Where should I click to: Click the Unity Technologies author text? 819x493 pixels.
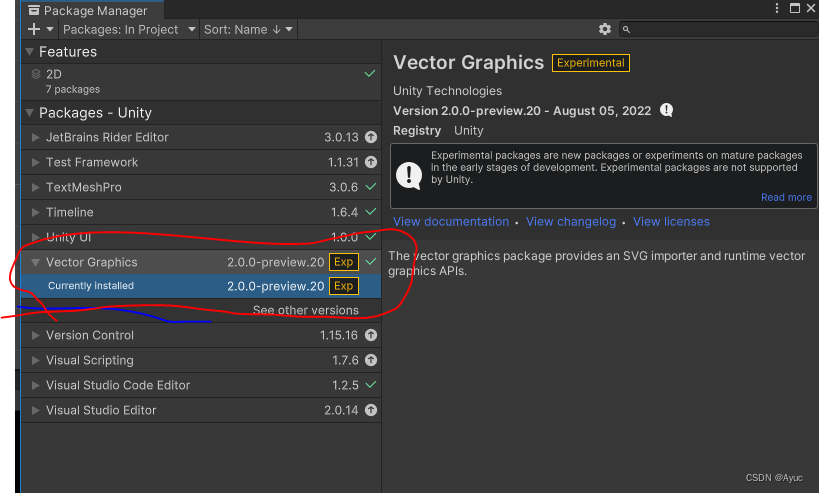point(447,91)
